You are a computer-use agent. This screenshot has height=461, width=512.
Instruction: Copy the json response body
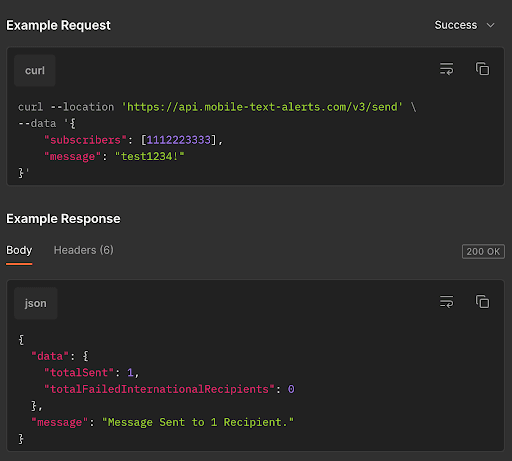(482, 302)
